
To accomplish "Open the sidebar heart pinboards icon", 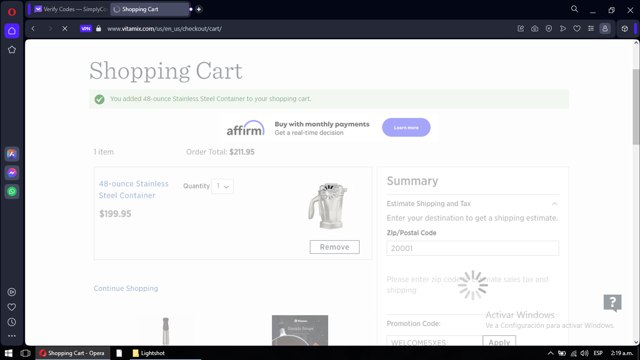I will (x=12, y=307).
